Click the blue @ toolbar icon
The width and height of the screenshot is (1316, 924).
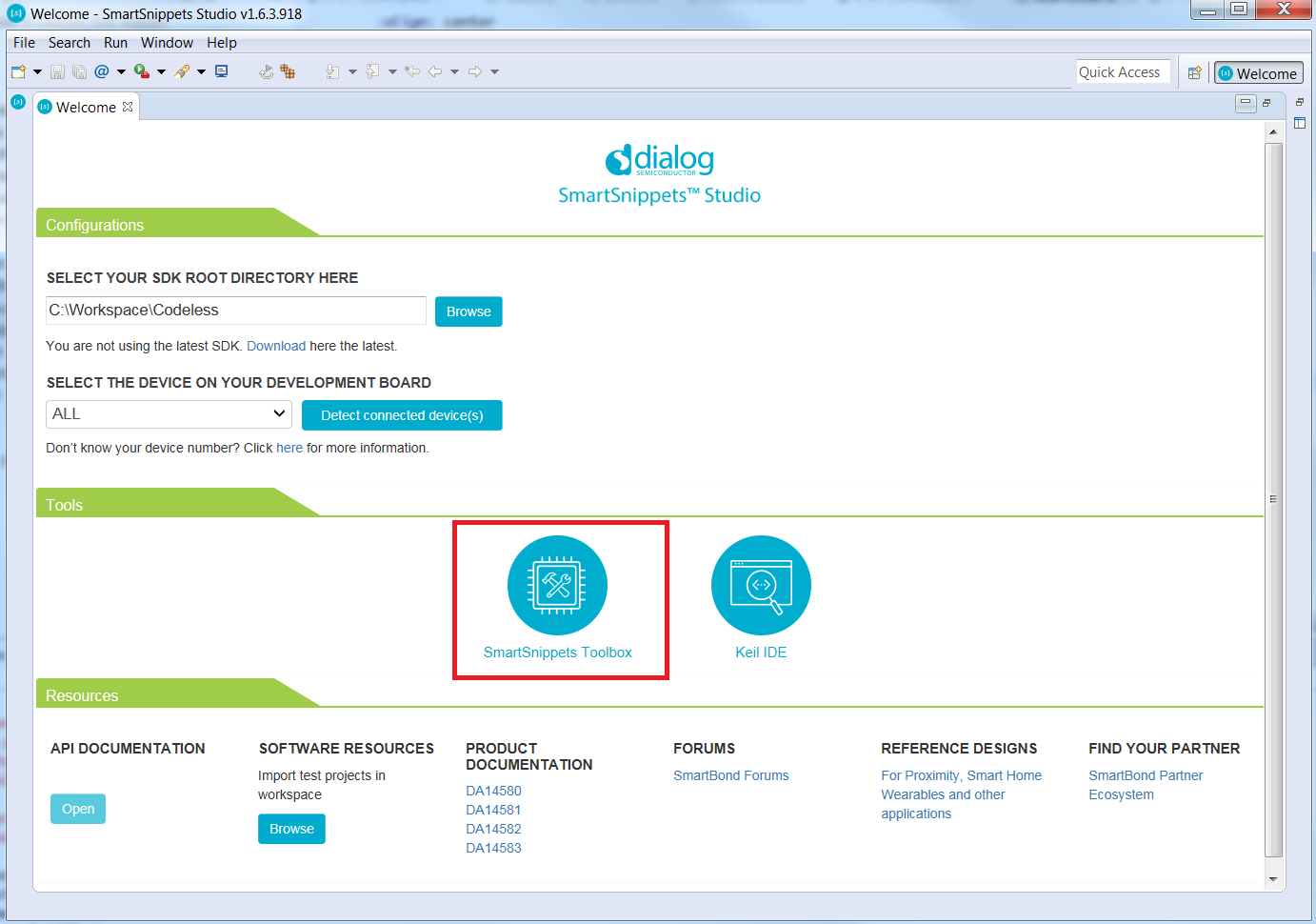coord(102,71)
